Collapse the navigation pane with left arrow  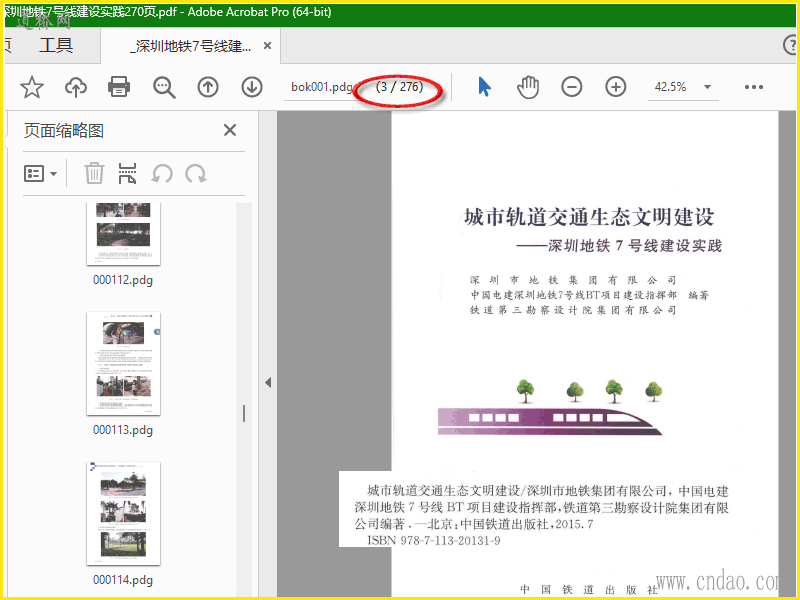pyautogui.click(x=268, y=383)
